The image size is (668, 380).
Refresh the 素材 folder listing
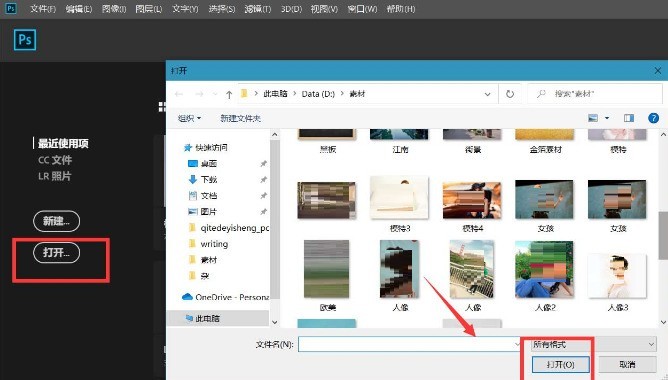pyautogui.click(x=510, y=94)
